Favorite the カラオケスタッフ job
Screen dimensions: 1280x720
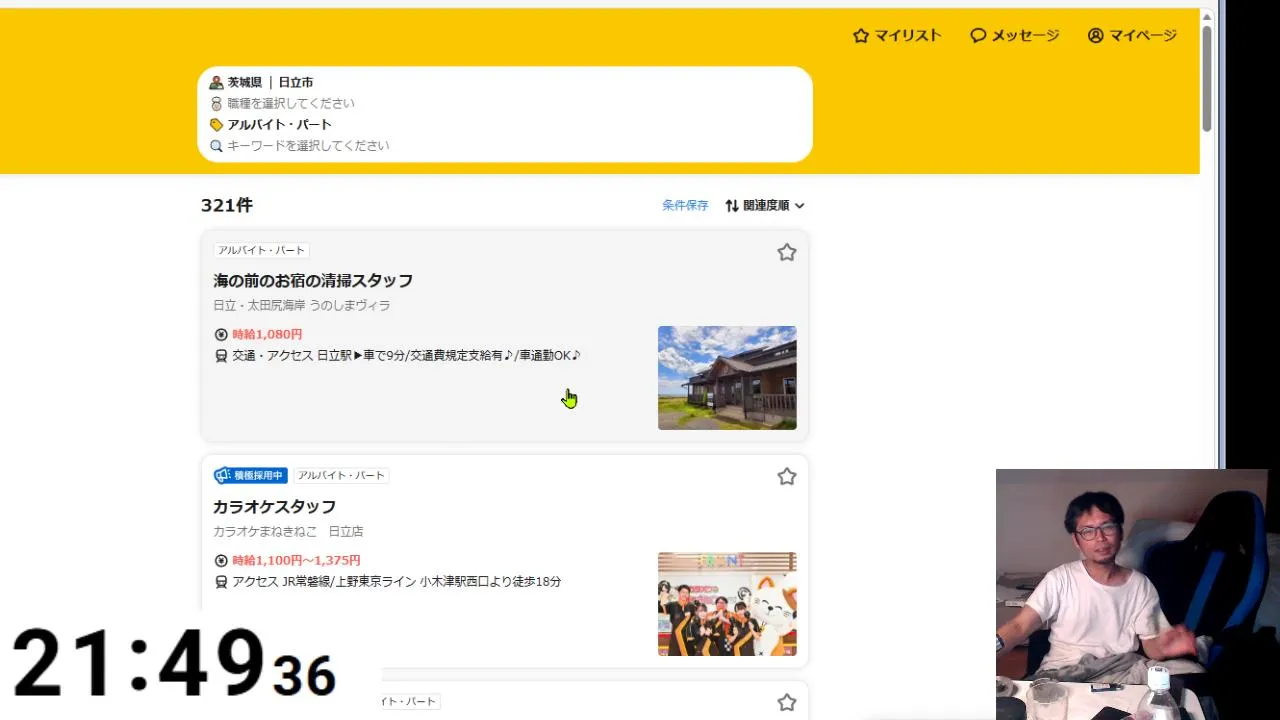(787, 476)
